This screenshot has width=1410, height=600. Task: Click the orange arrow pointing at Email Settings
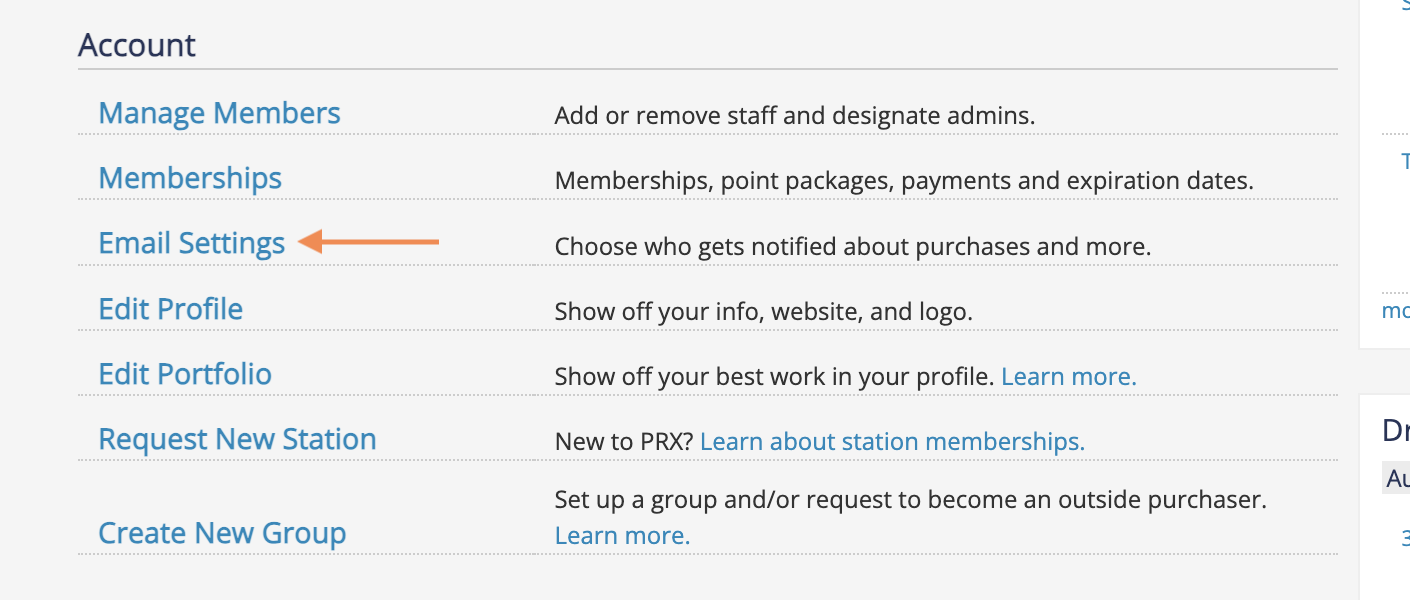(x=370, y=242)
